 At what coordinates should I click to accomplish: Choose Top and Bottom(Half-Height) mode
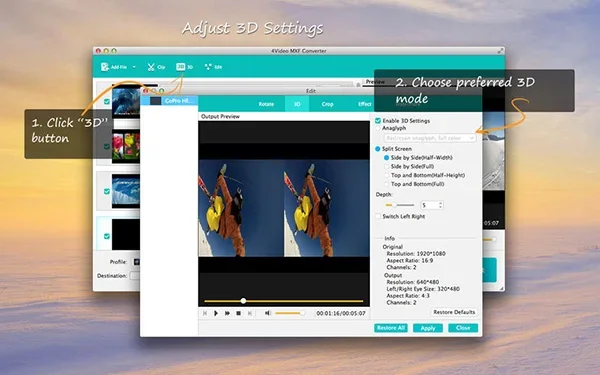(x=386, y=175)
